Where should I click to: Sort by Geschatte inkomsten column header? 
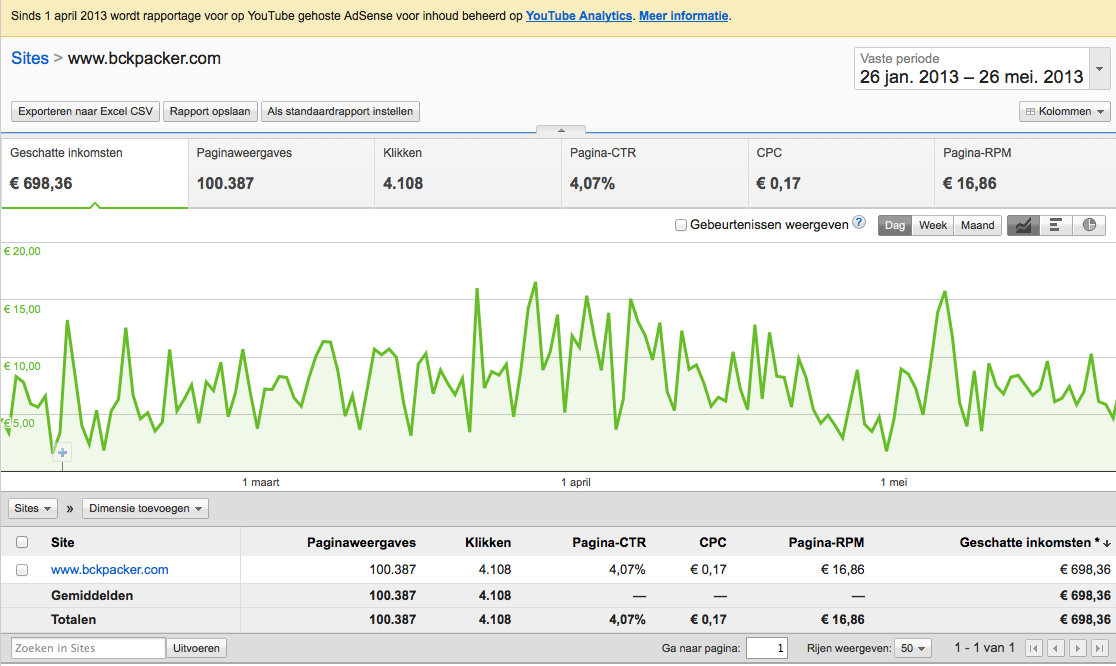[x=1034, y=543]
